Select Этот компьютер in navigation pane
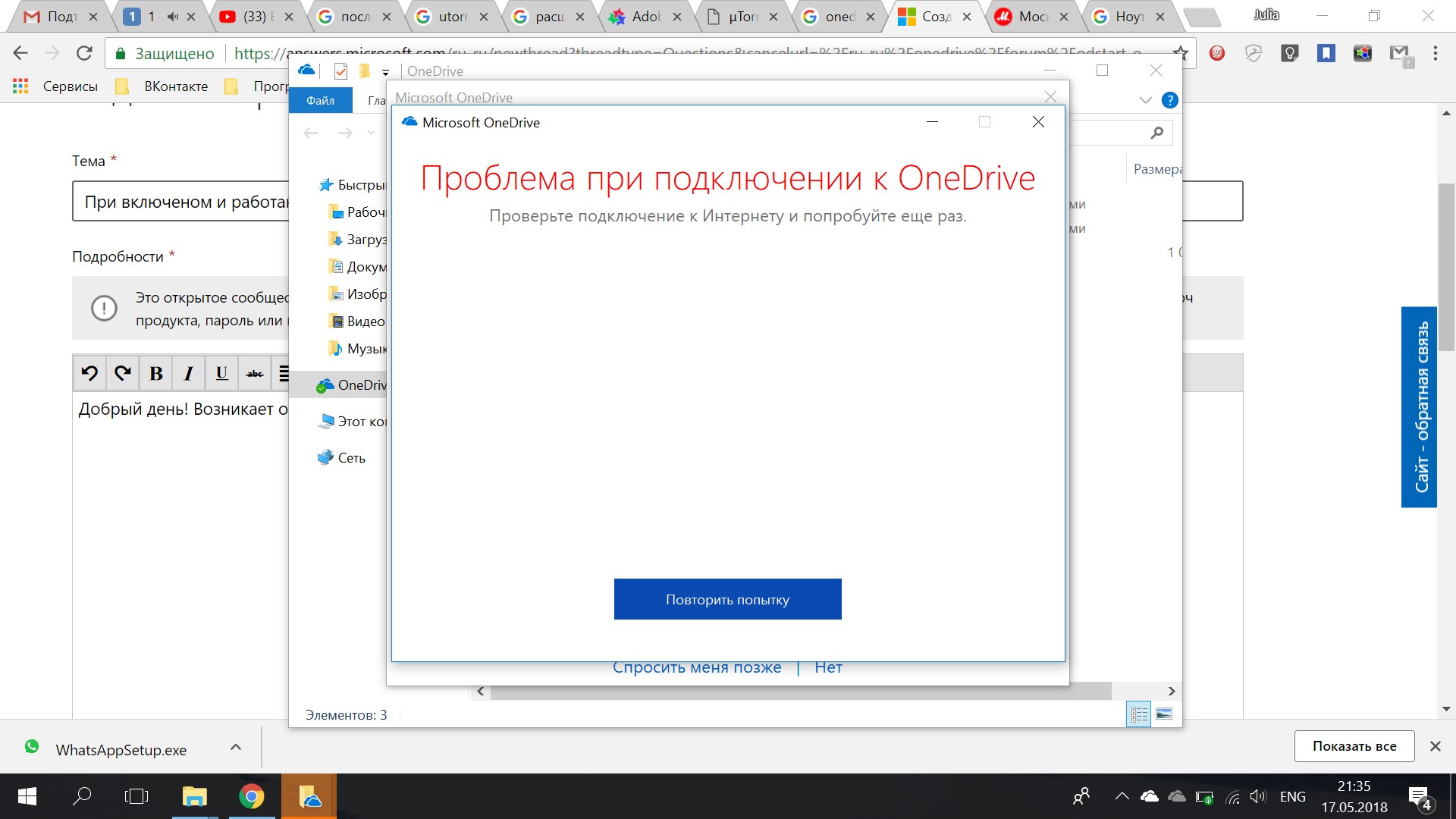Screen dimensions: 1456x819 352,422
